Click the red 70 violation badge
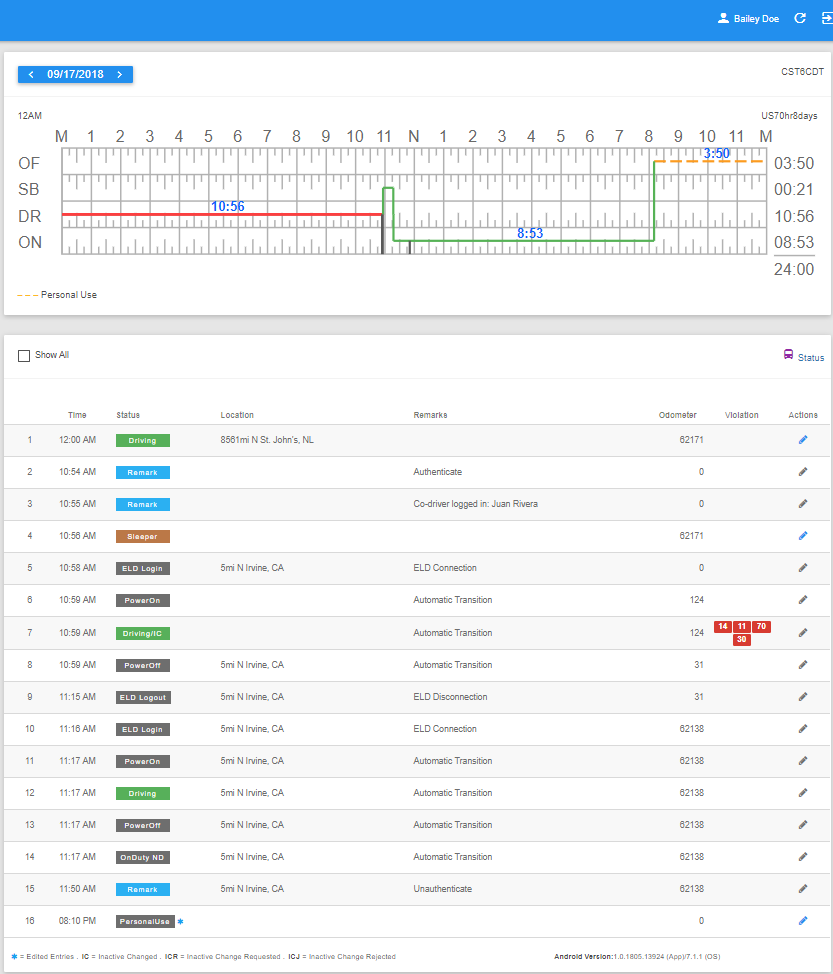This screenshot has height=974, width=833. click(762, 626)
